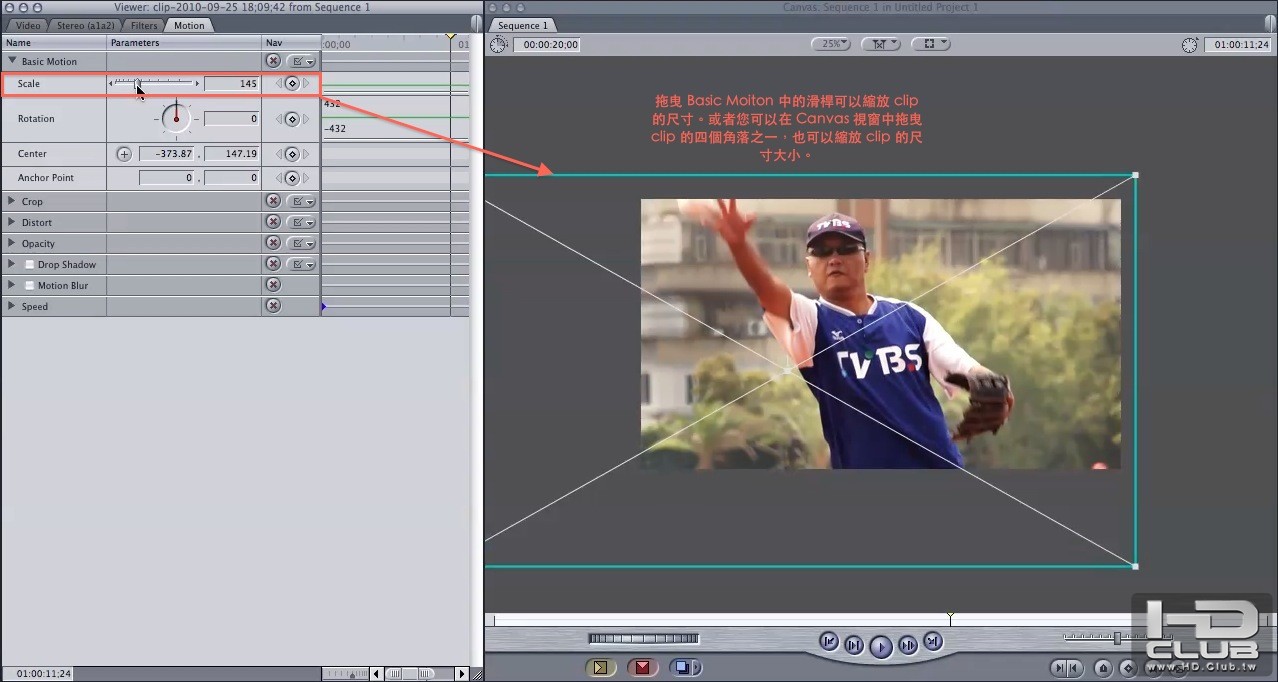Open the Canvas view mode dropdown

pos(881,44)
